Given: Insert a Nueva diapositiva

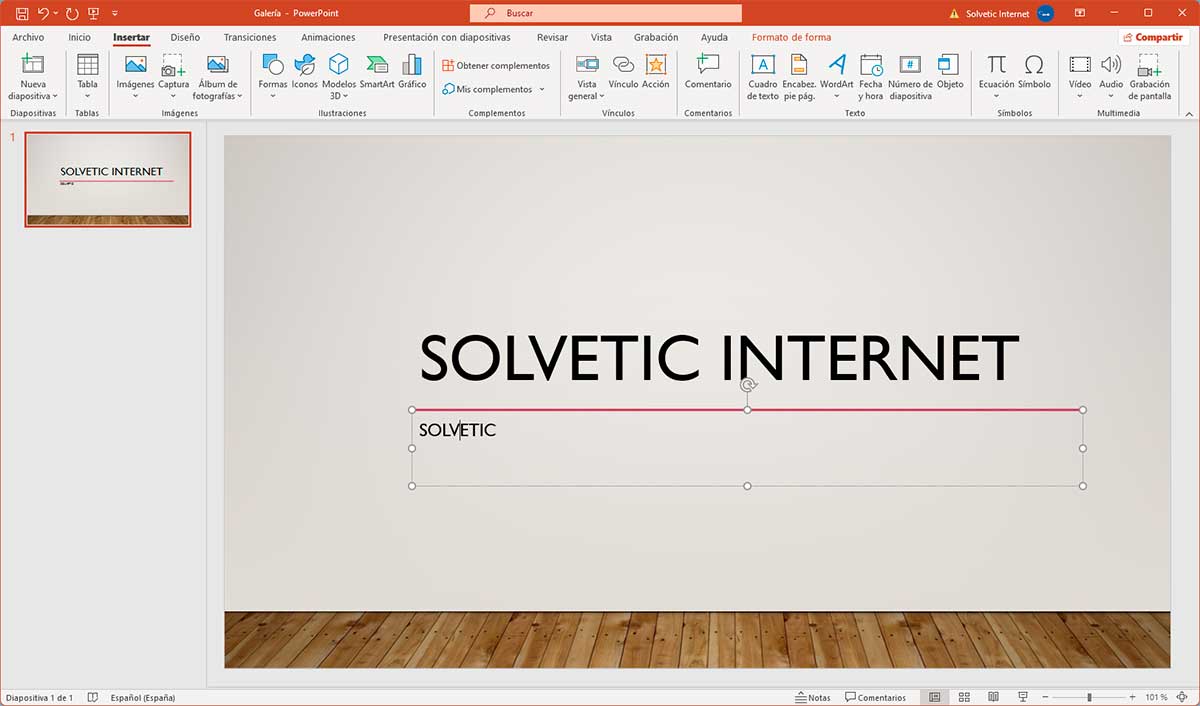Looking at the screenshot, I should 33,77.
